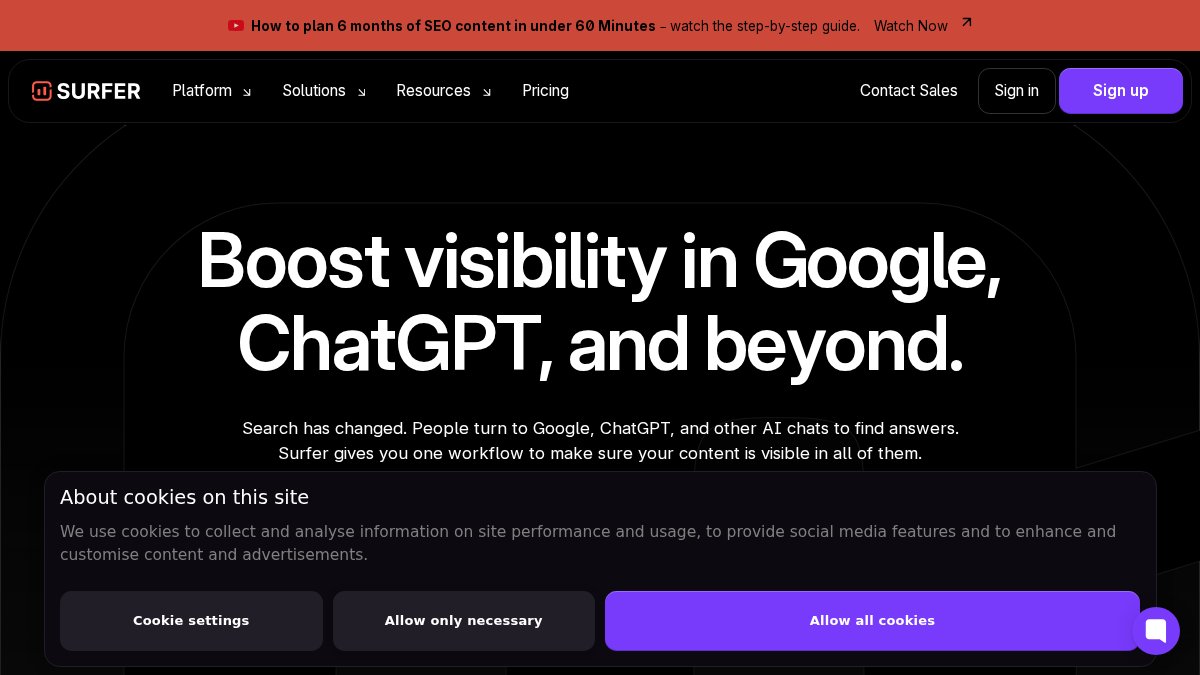This screenshot has width=1200, height=675.
Task: Expand the Platform dropdown menu
Action: 202,91
